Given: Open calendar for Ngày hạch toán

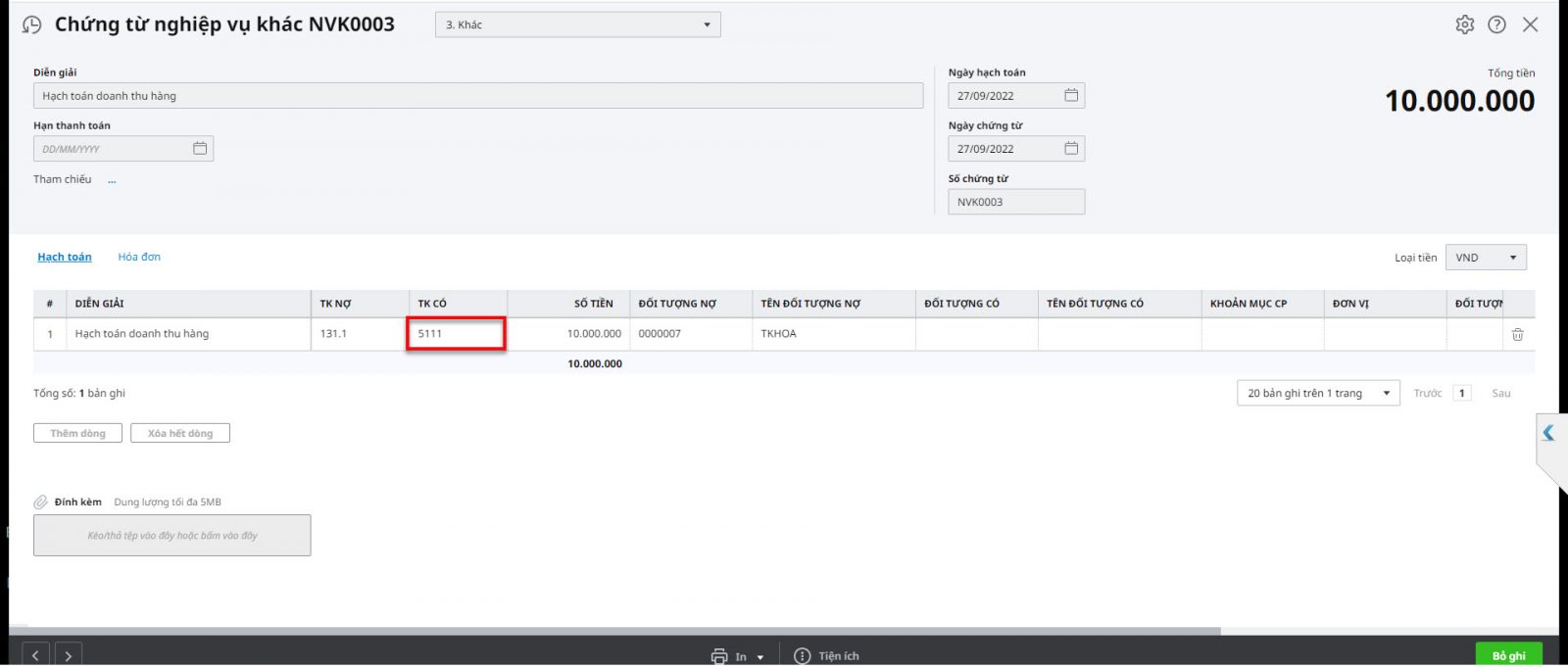Looking at the screenshot, I should (x=1071, y=95).
